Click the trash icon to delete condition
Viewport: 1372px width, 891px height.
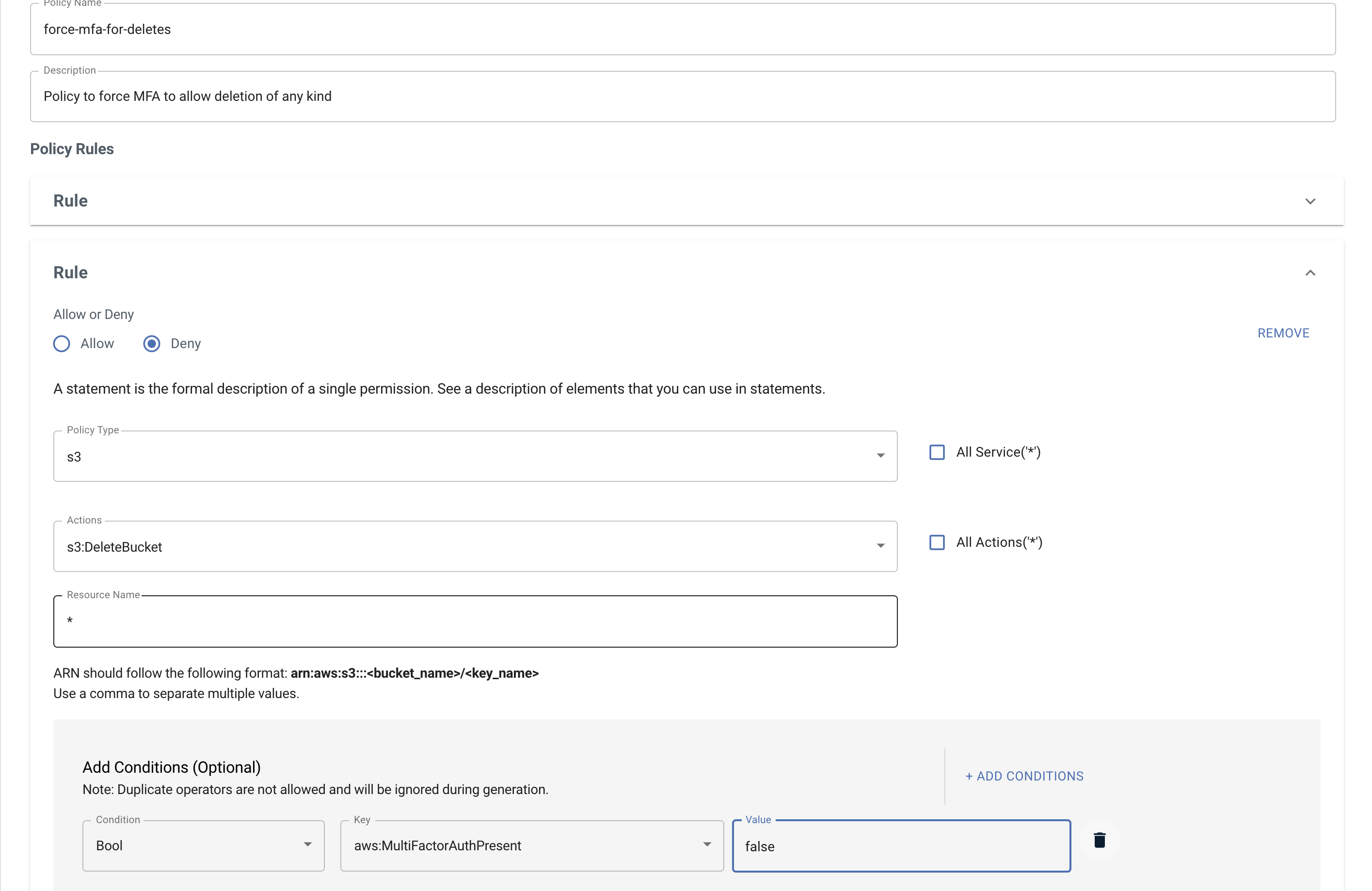click(x=1099, y=841)
